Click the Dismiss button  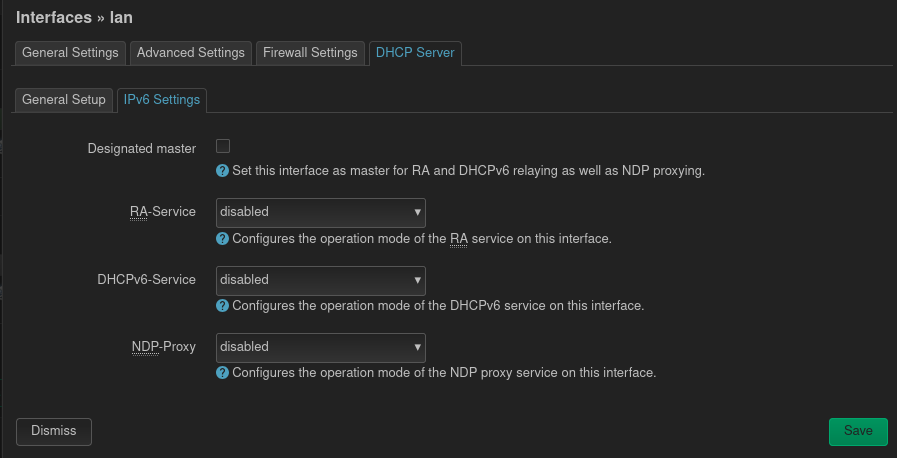click(54, 432)
